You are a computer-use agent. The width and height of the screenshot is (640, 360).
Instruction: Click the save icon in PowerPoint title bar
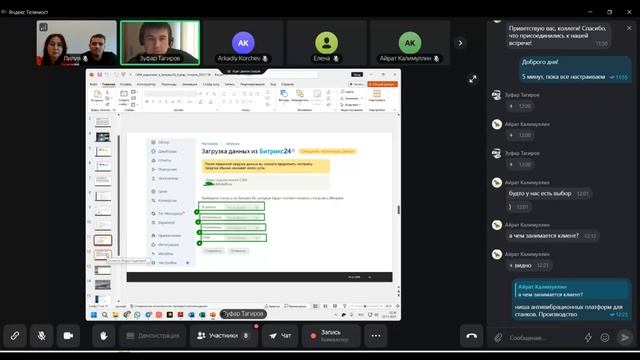click(99, 75)
